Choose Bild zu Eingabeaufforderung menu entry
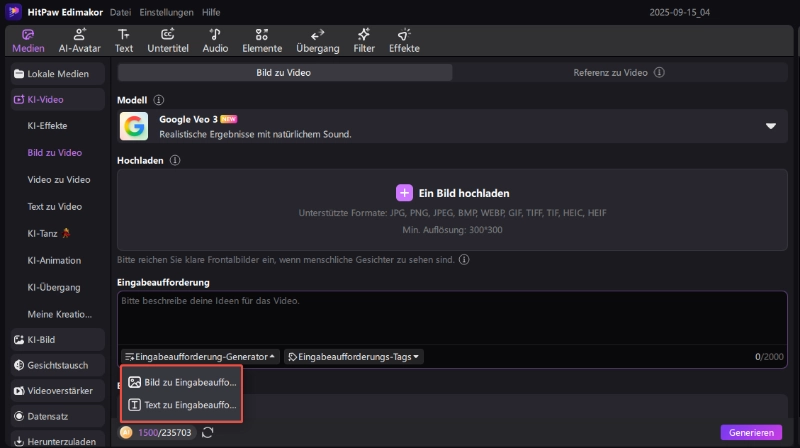The height and width of the screenshot is (448, 800). [182, 382]
